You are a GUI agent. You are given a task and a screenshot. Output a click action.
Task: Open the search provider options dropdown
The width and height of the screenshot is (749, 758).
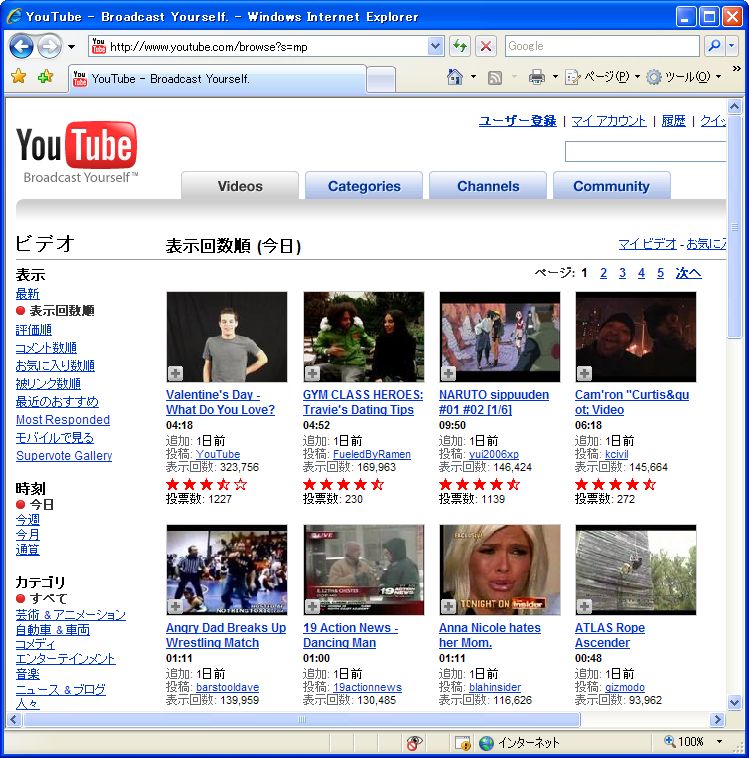tap(732, 46)
